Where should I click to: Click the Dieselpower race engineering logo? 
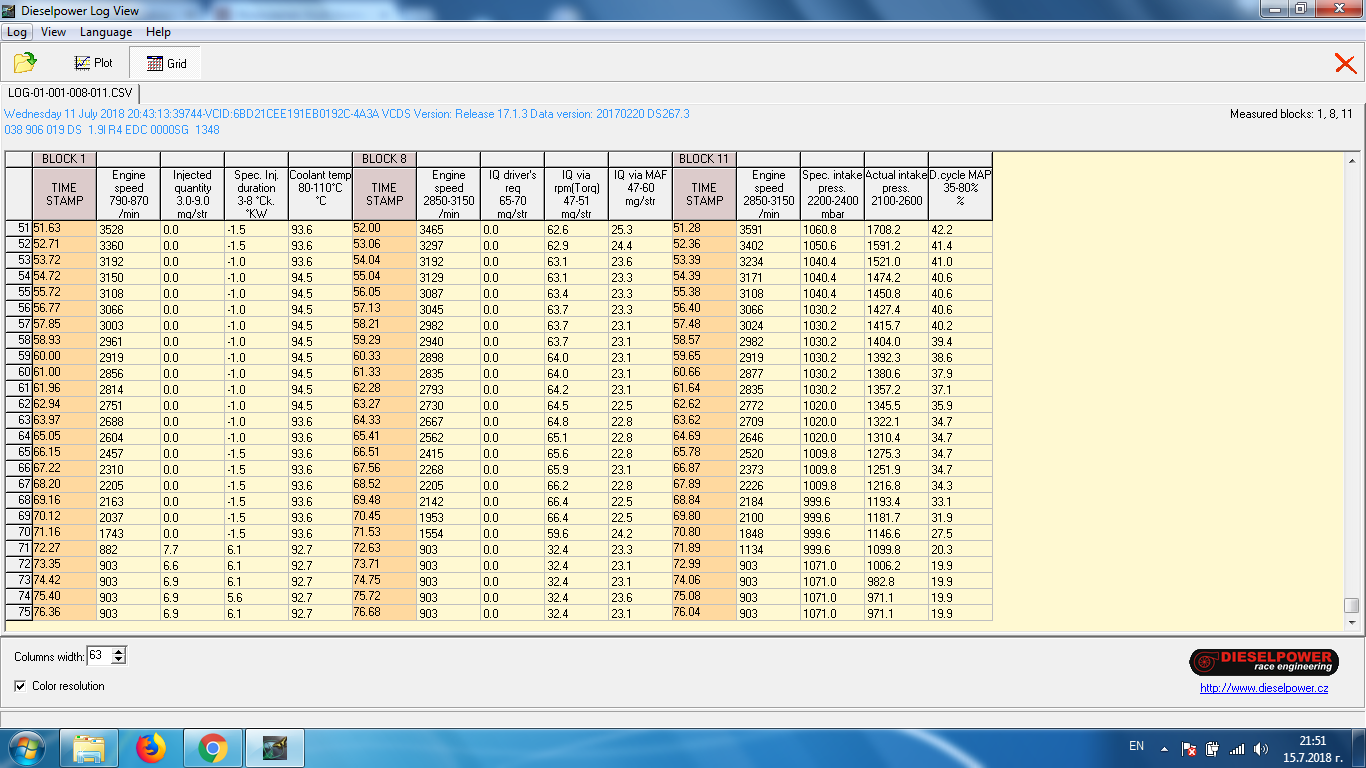point(1263,662)
